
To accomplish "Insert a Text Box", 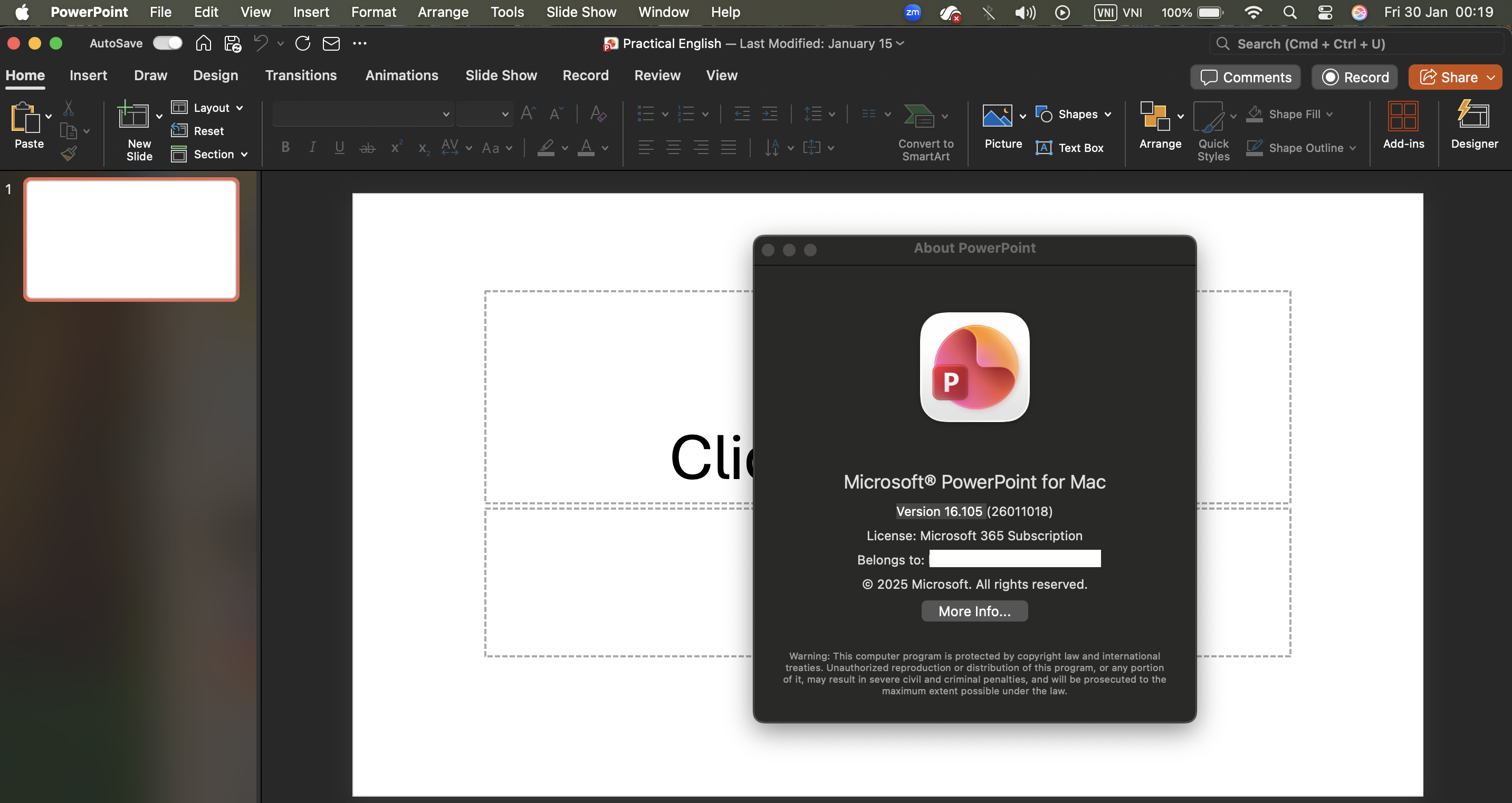I will [x=1069, y=148].
